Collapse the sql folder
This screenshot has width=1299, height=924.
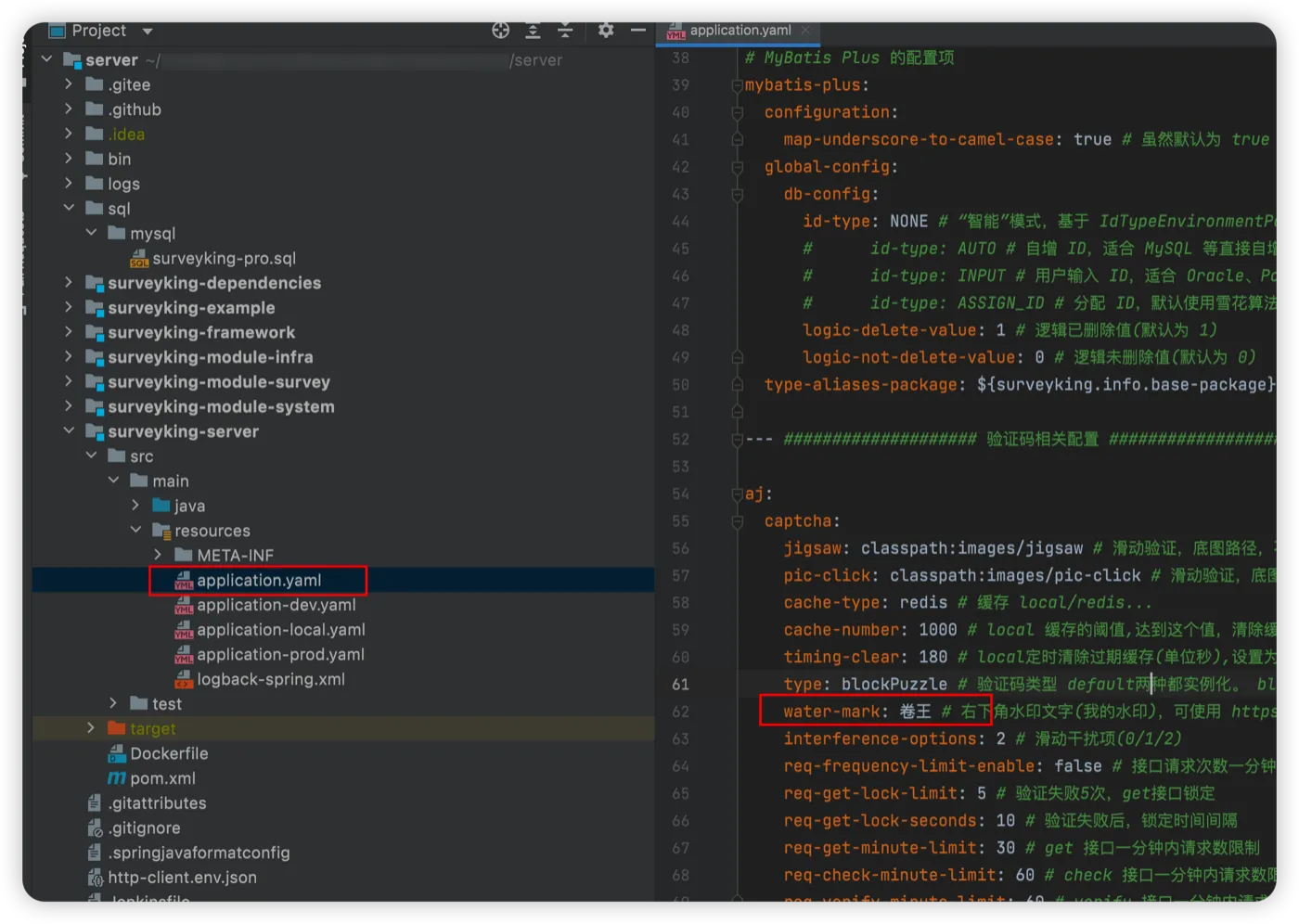point(69,208)
